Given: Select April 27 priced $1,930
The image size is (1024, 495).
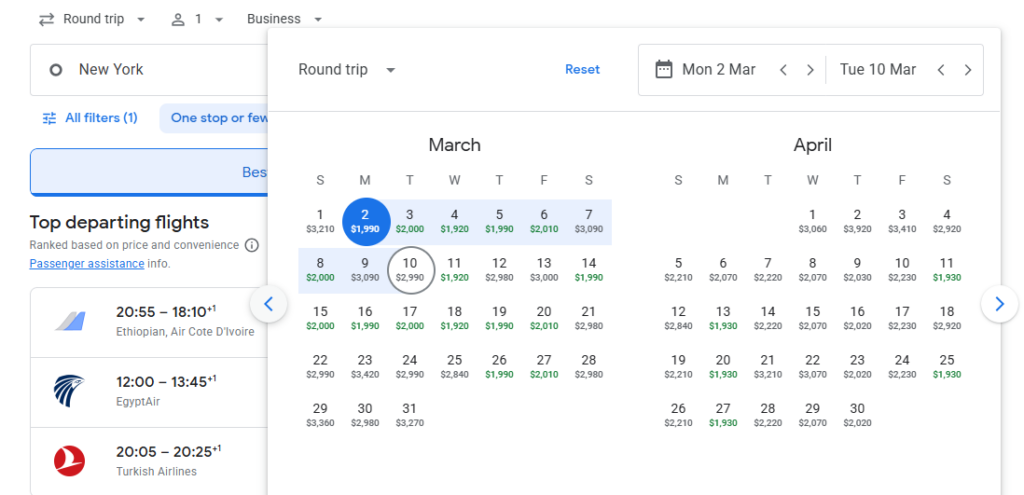Looking at the screenshot, I should [x=723, y=415].
